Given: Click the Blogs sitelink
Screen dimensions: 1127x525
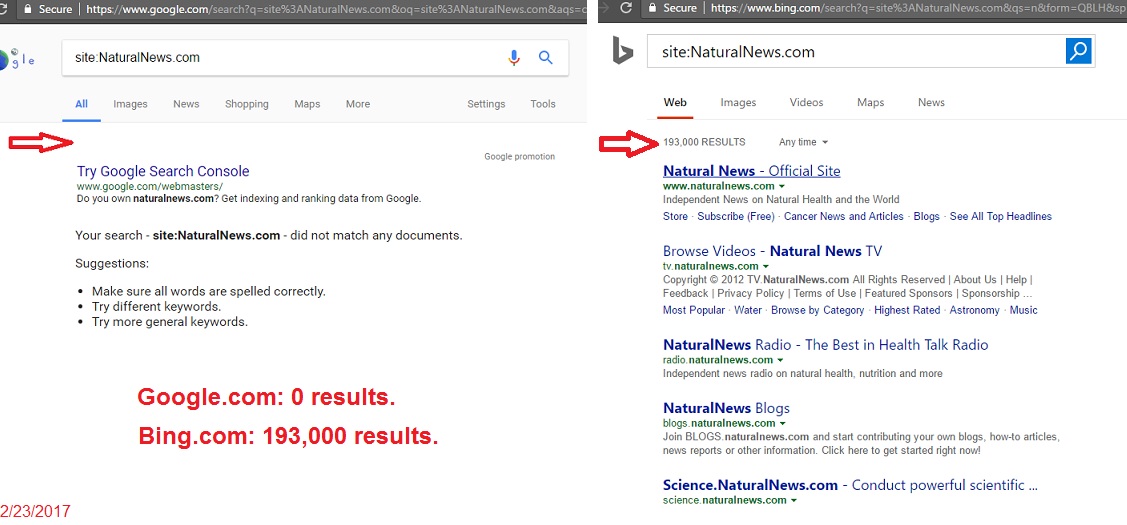Looking at the screenshot, I should [926, 216].
